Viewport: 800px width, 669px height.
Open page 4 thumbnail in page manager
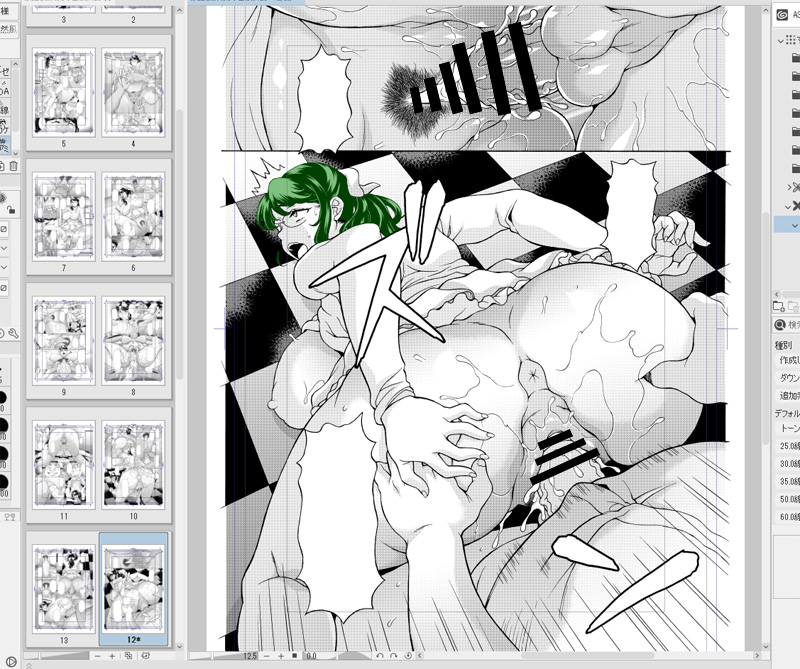click(133, 92)
